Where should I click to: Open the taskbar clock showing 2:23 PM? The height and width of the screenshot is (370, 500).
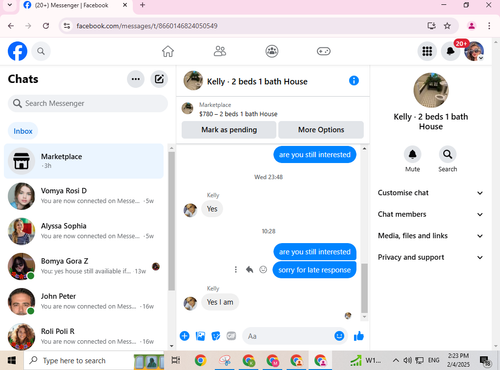[458, 360]
